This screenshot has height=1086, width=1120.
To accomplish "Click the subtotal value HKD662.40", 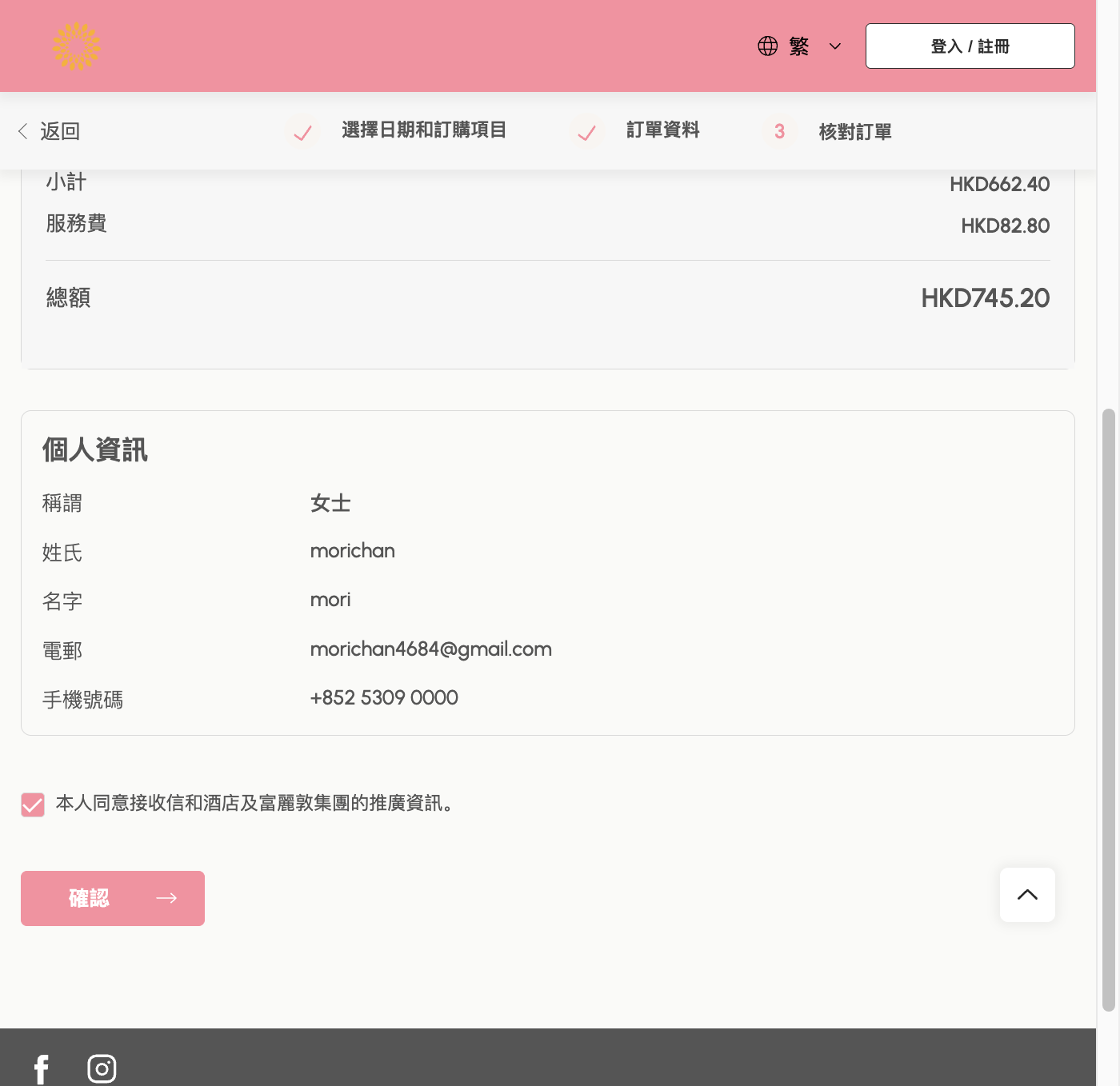I will [x=1000, y=184].
